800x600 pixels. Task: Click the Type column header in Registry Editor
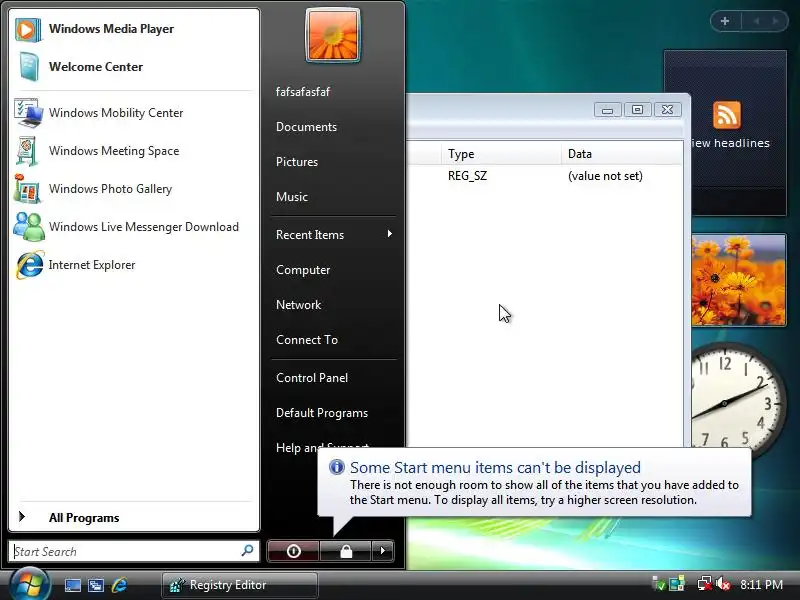501,154
